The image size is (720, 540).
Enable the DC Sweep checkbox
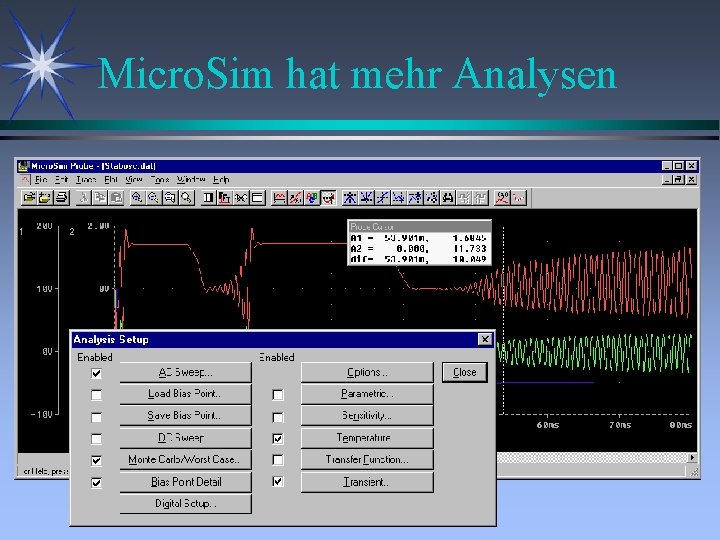click(96, 439)
